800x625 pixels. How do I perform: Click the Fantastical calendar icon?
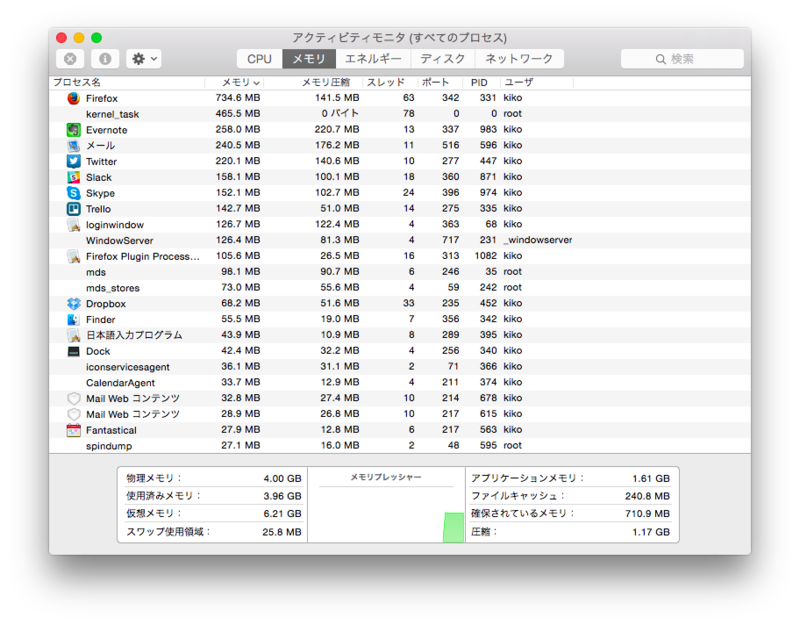(73, 430)
